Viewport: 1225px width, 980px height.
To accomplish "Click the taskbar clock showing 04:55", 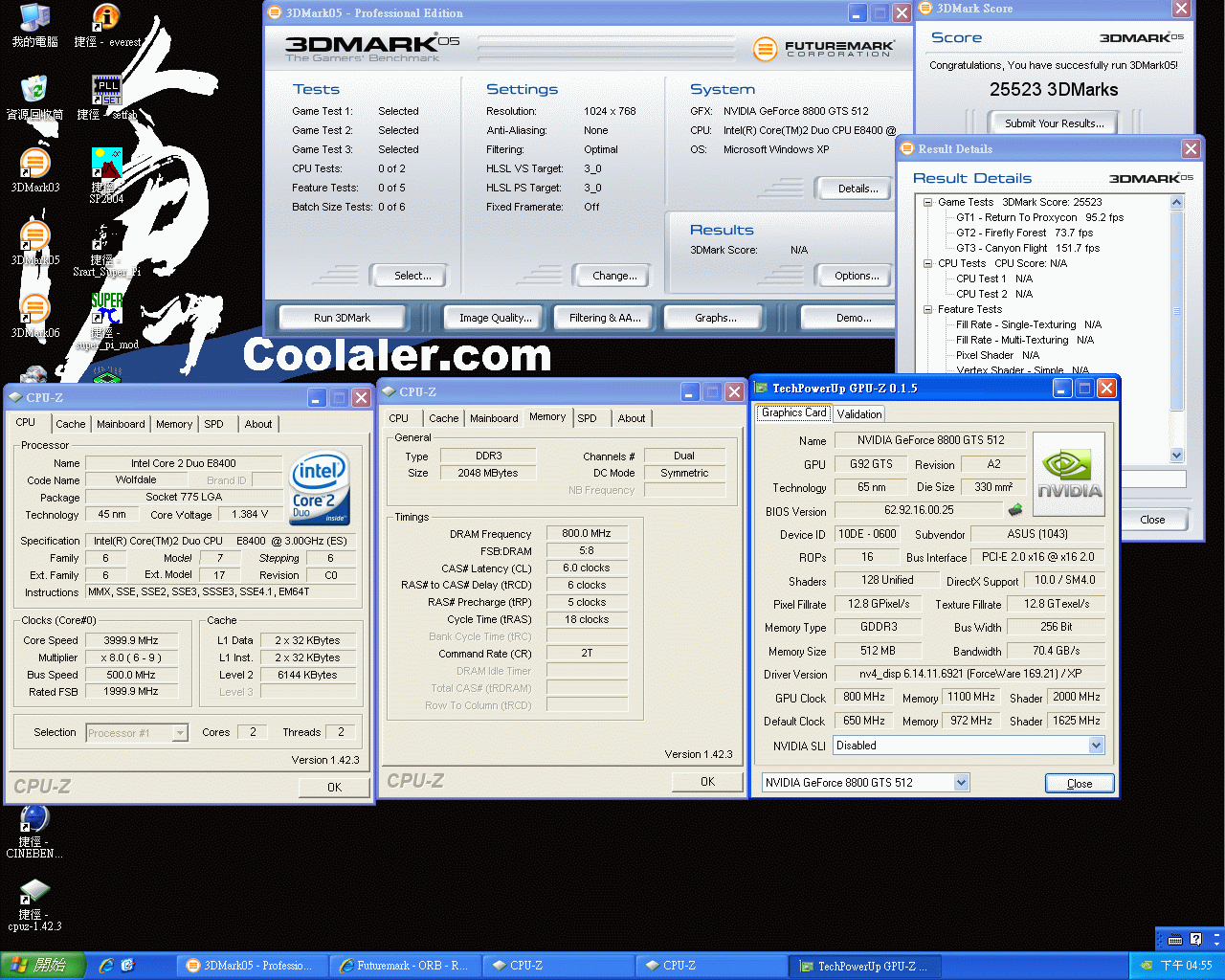I will [x=1186, y=966].
